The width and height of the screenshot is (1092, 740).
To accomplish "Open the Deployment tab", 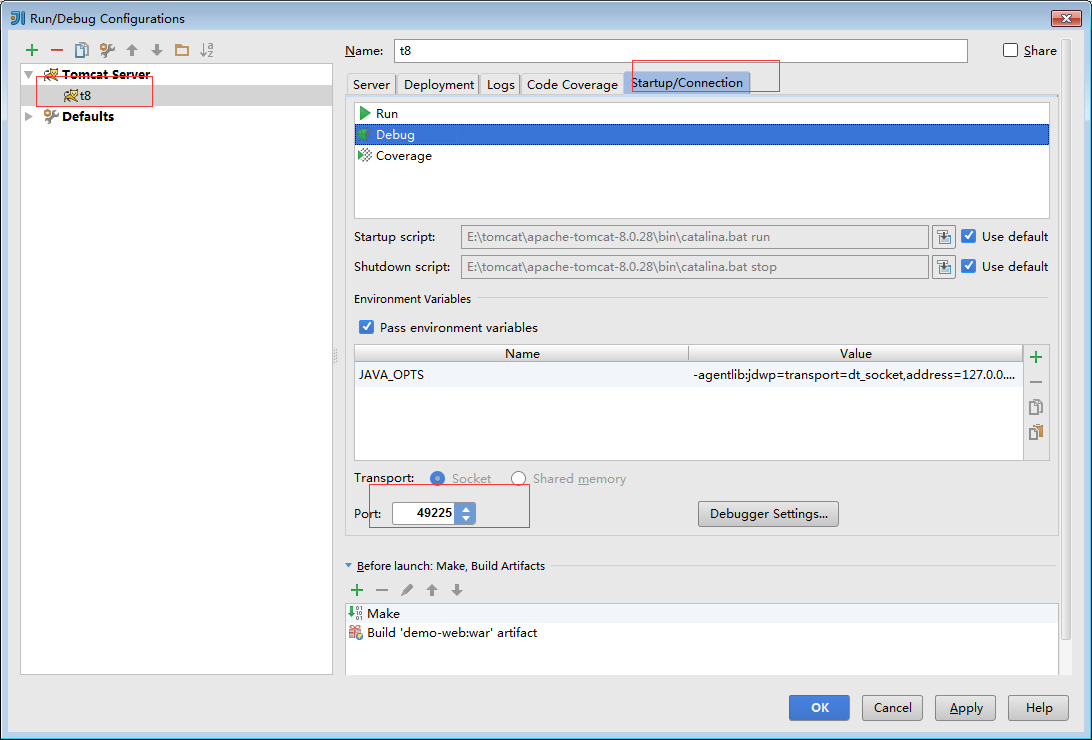I will 439,84.
